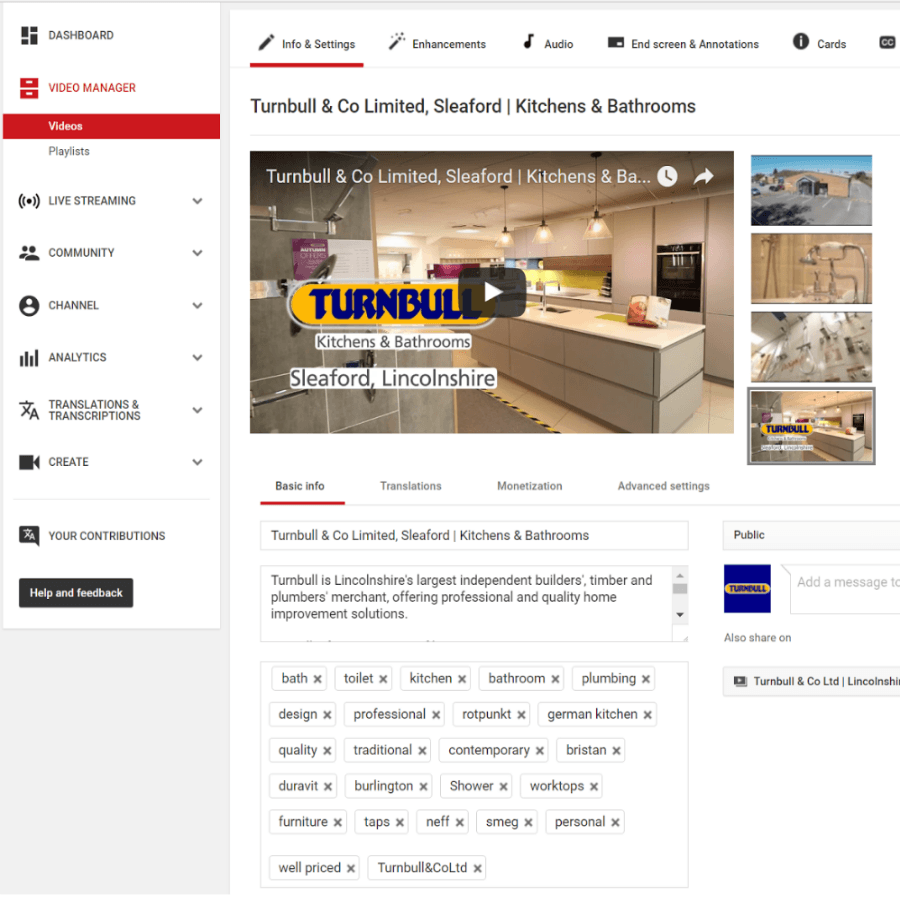This screenshot has width=900, height=900.
Task: Select the bath taps thumbnail
Action: click(811, 269)
